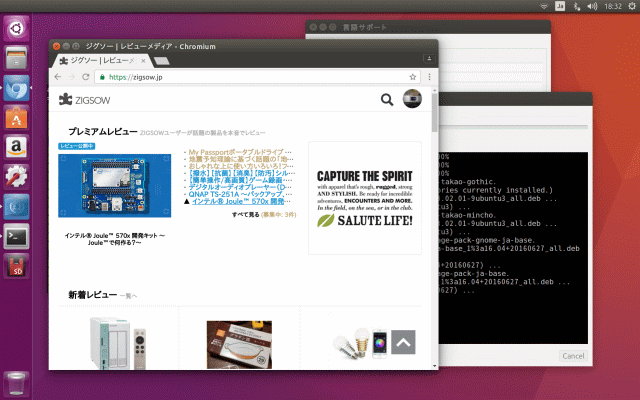
Task: Open the sound volume indicator
Action: pyautogui.click(x=592, y=6)
